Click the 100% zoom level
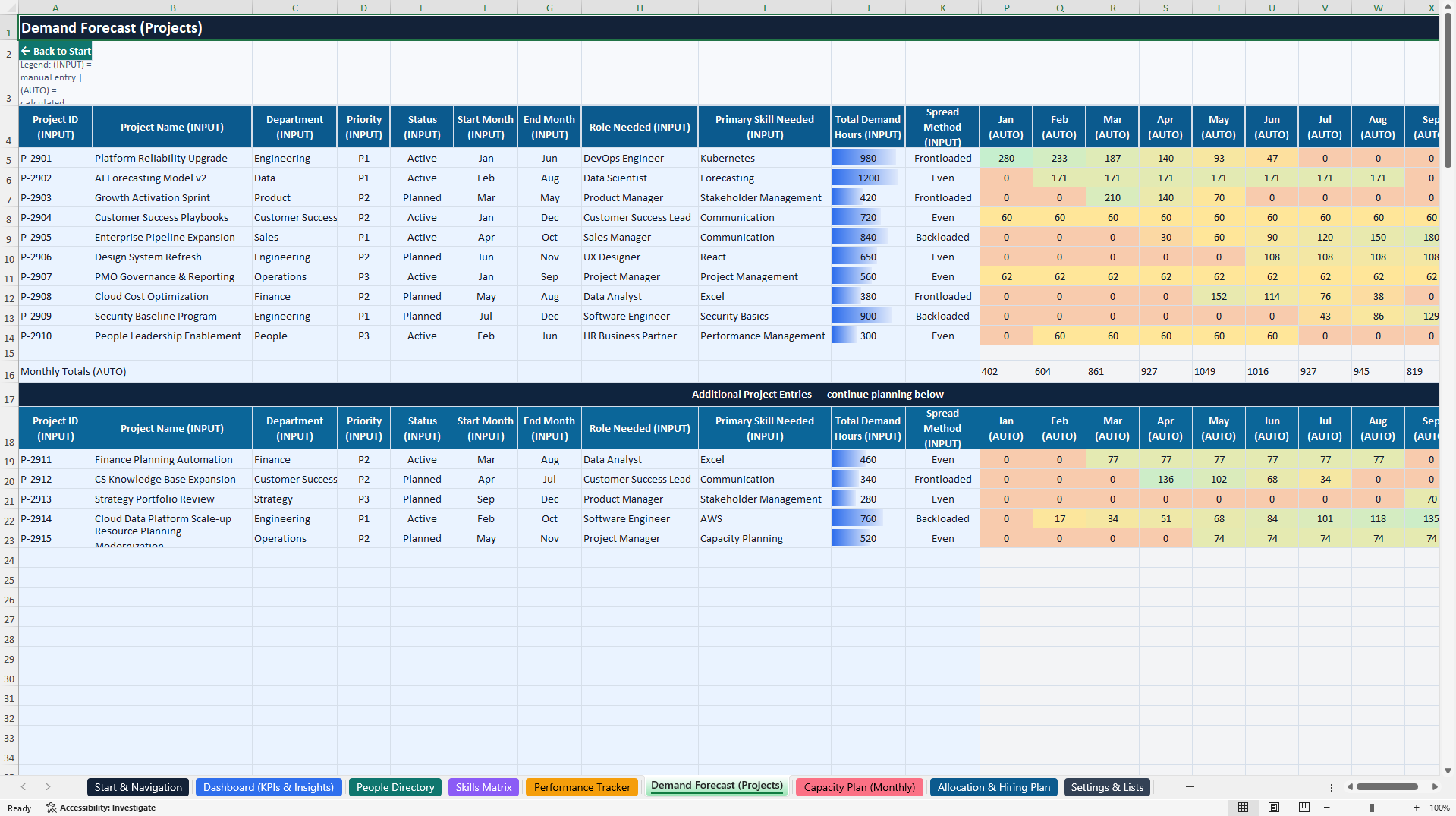This screenshot has width=1456, height=816. tap(1439, 808)
